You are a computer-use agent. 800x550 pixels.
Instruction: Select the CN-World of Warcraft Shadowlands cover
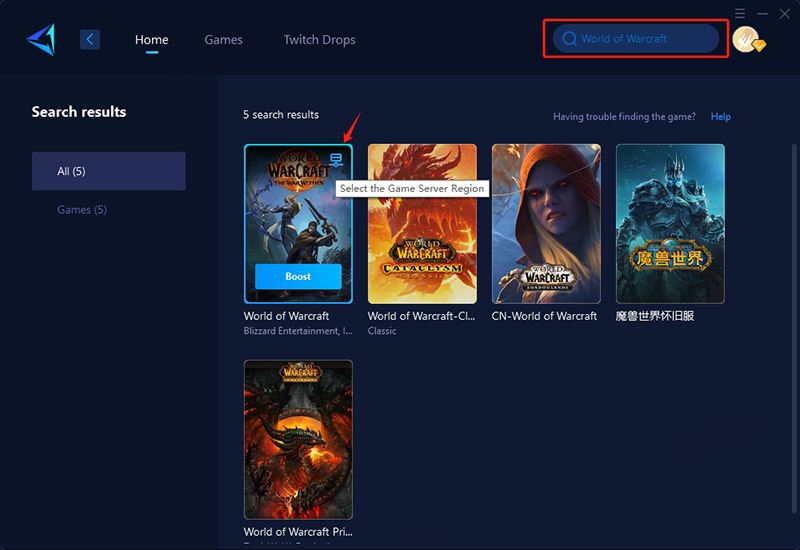pyautogui.click(x=546, y=223)
